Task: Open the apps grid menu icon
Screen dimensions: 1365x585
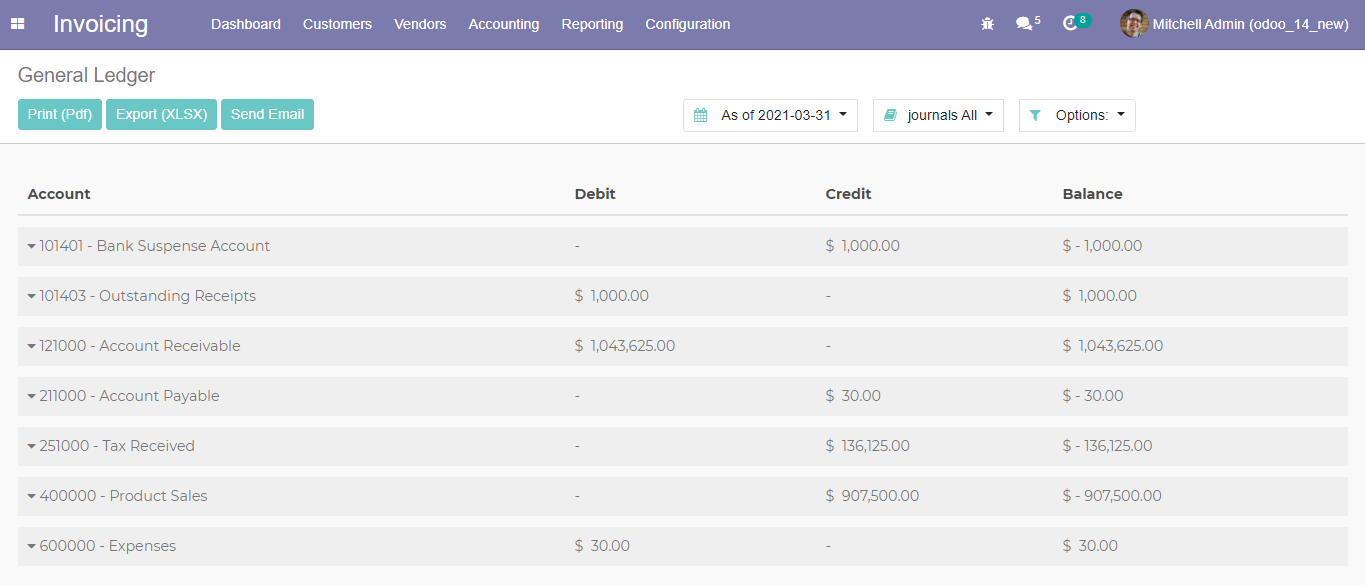Action: tap(18, 24)
